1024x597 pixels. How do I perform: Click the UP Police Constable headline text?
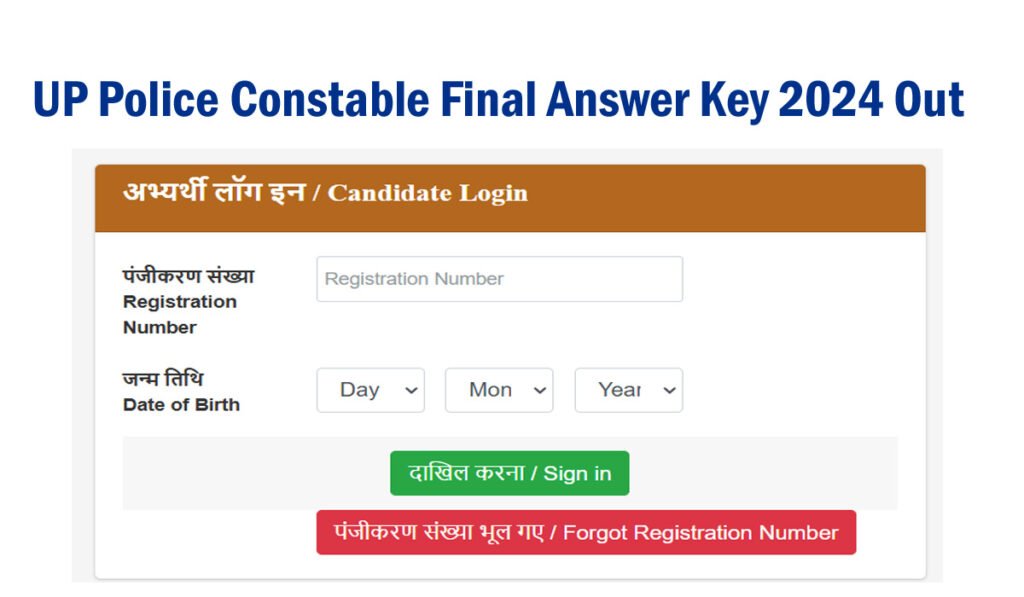(500, 98)
